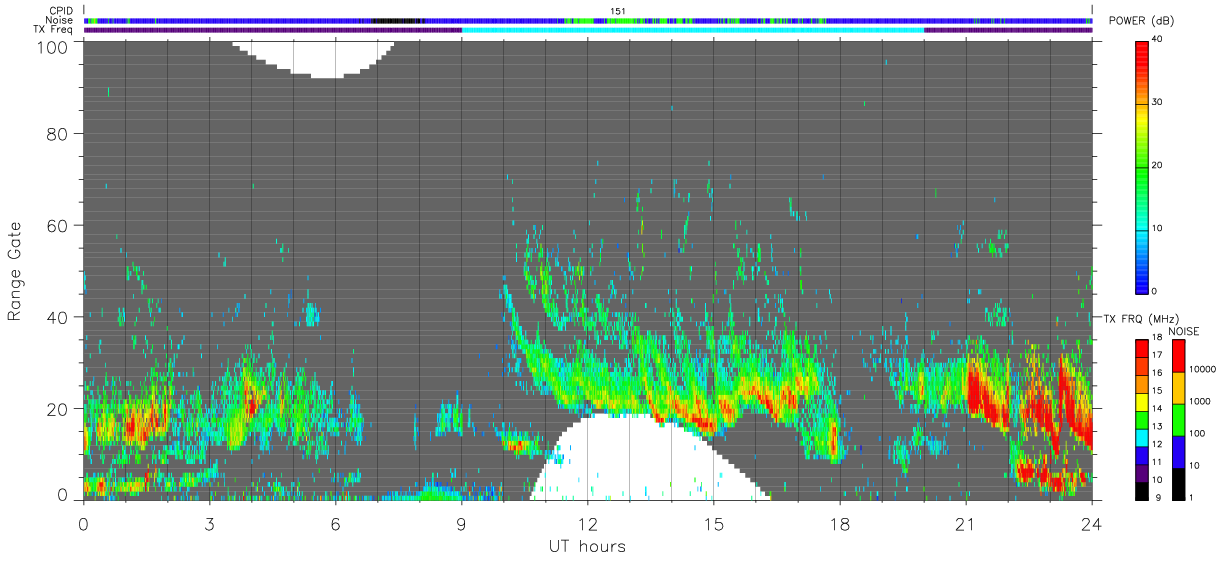
Task: Select the yellow 14-15 MHz frequency swatch
Action: (x=1141, y=401)
